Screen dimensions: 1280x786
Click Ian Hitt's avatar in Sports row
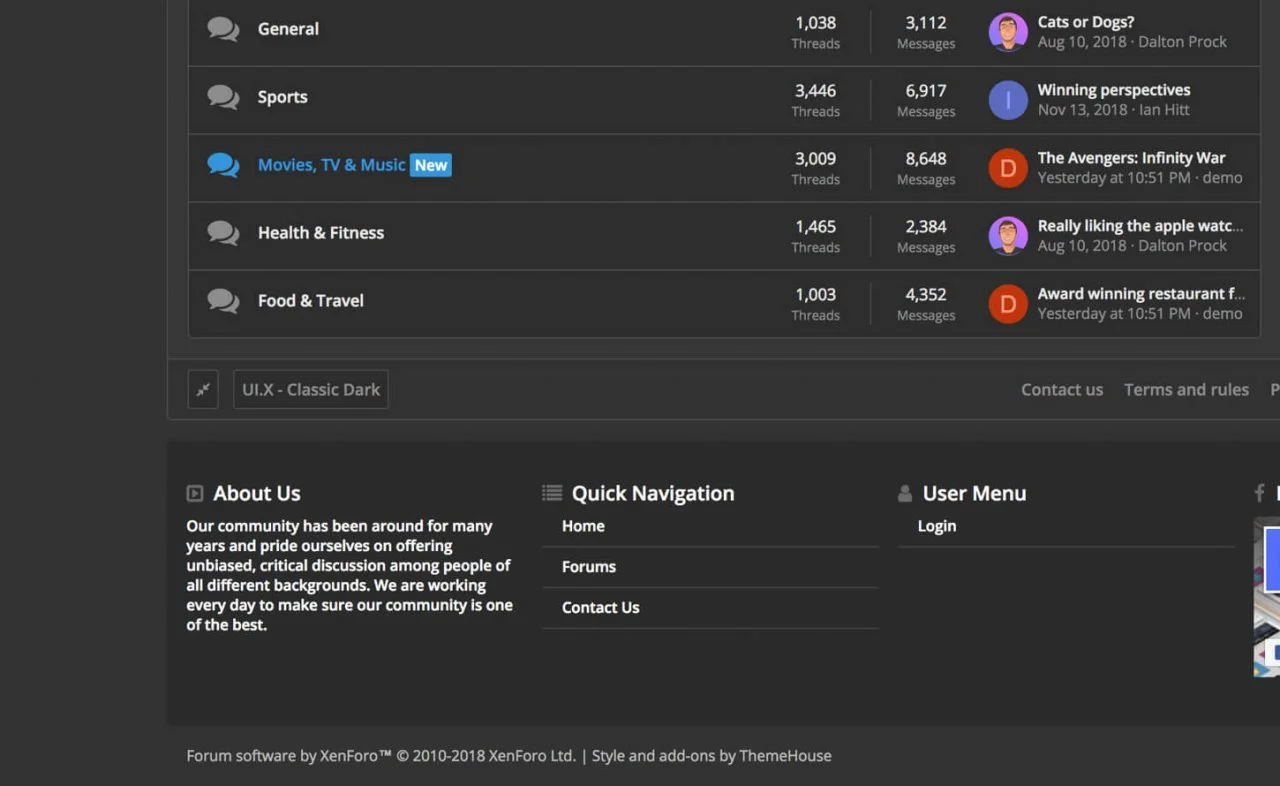point(1008,100)
